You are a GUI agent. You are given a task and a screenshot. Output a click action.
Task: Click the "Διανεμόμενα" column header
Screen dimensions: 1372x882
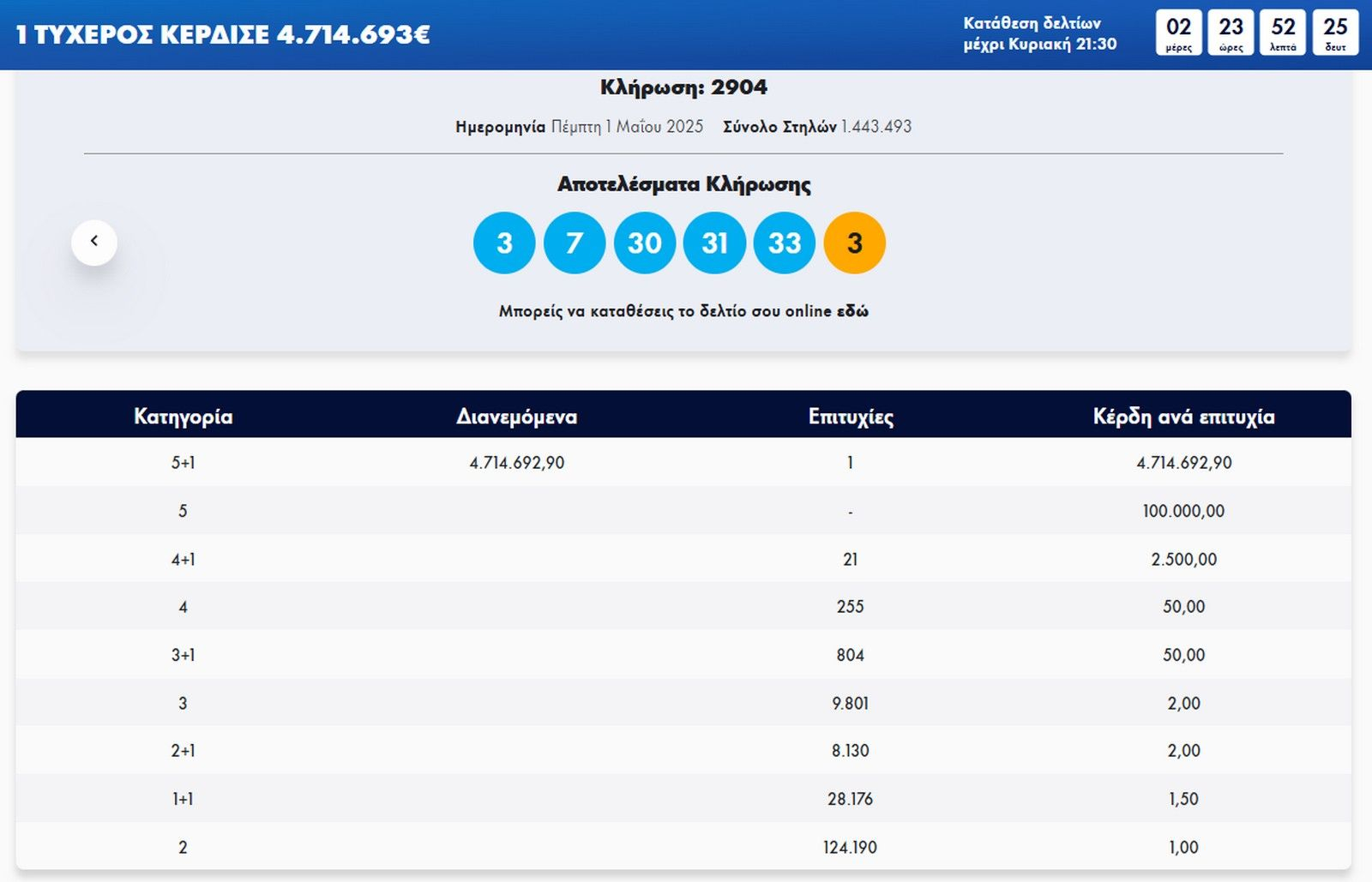[x=516, y=417]
